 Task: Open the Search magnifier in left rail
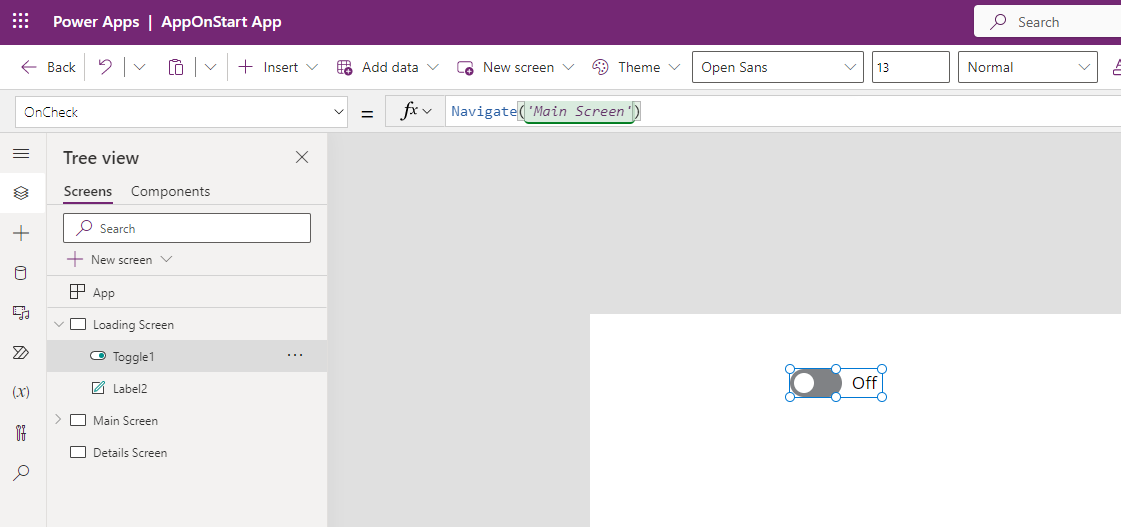click(21, 473)
